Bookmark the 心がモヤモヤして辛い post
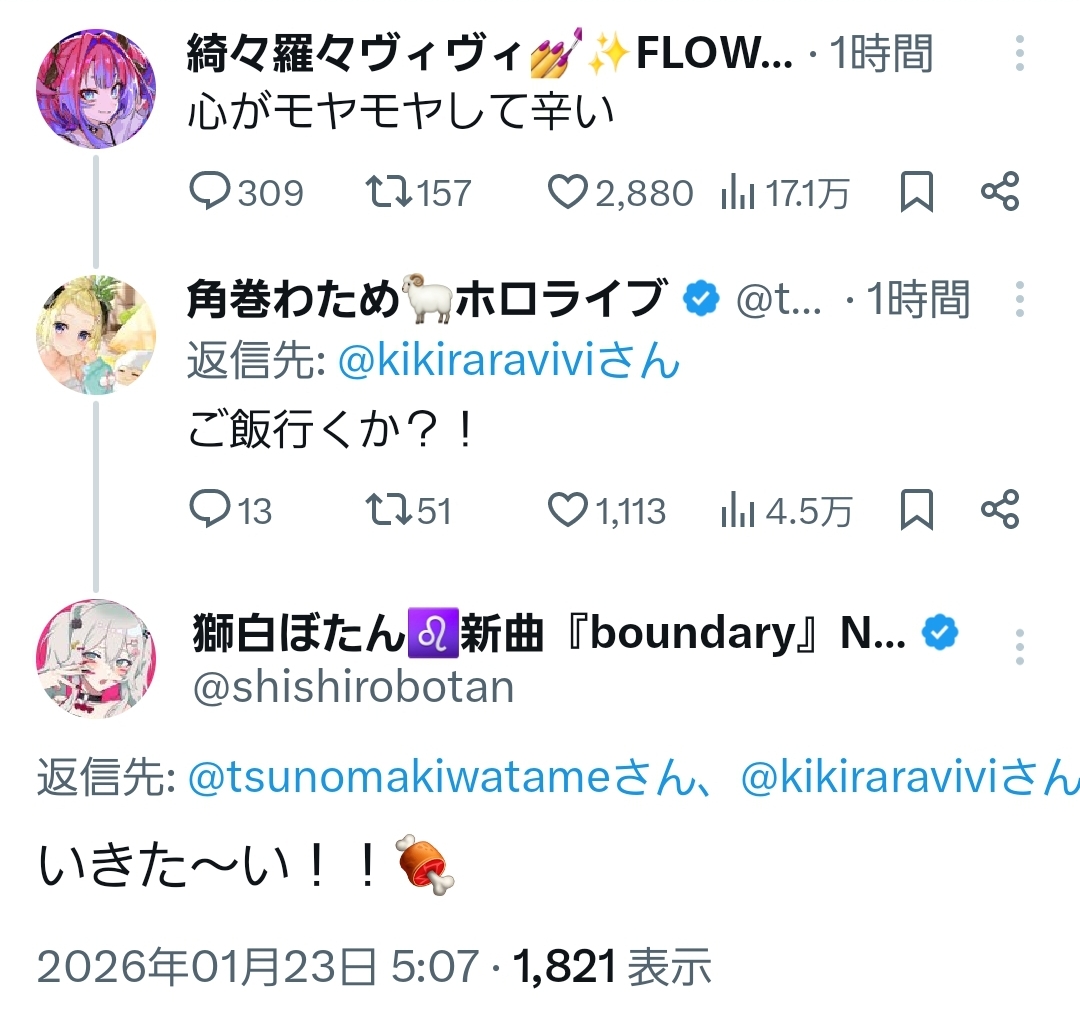This screenshot has height=1015, width=1080. click(917, 192)
